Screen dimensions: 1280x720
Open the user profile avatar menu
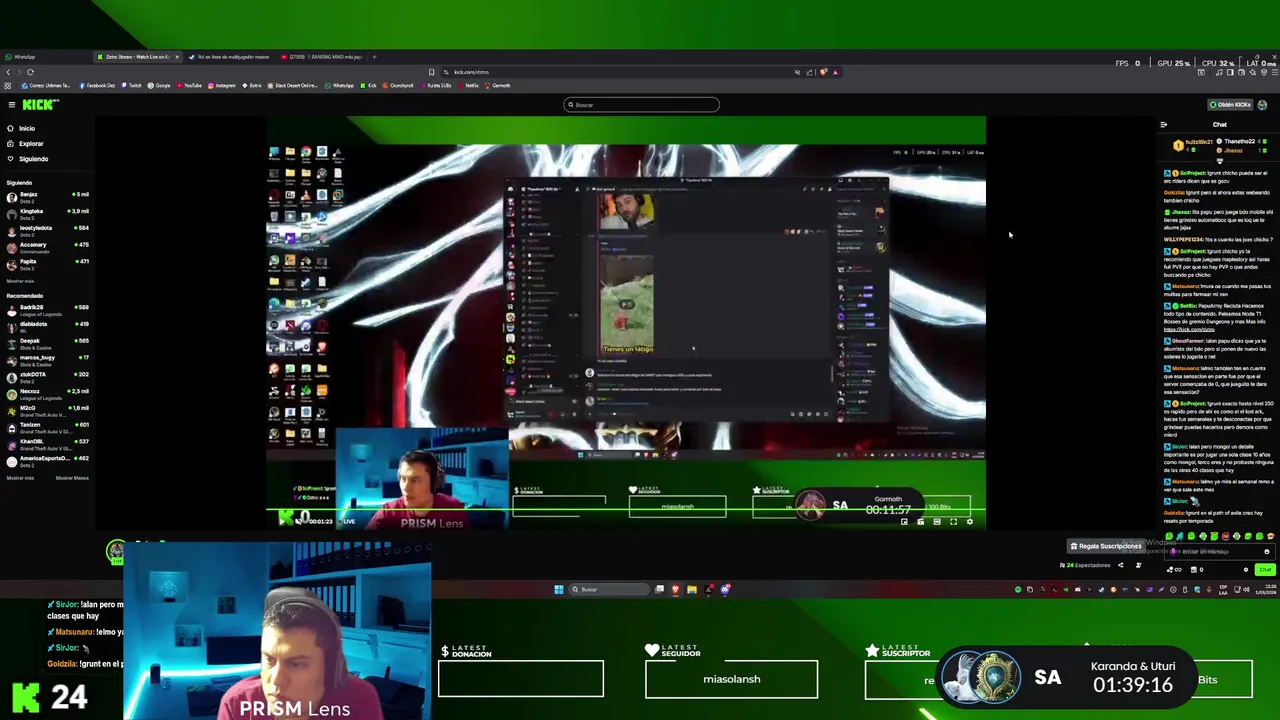tap(1262, 104)
